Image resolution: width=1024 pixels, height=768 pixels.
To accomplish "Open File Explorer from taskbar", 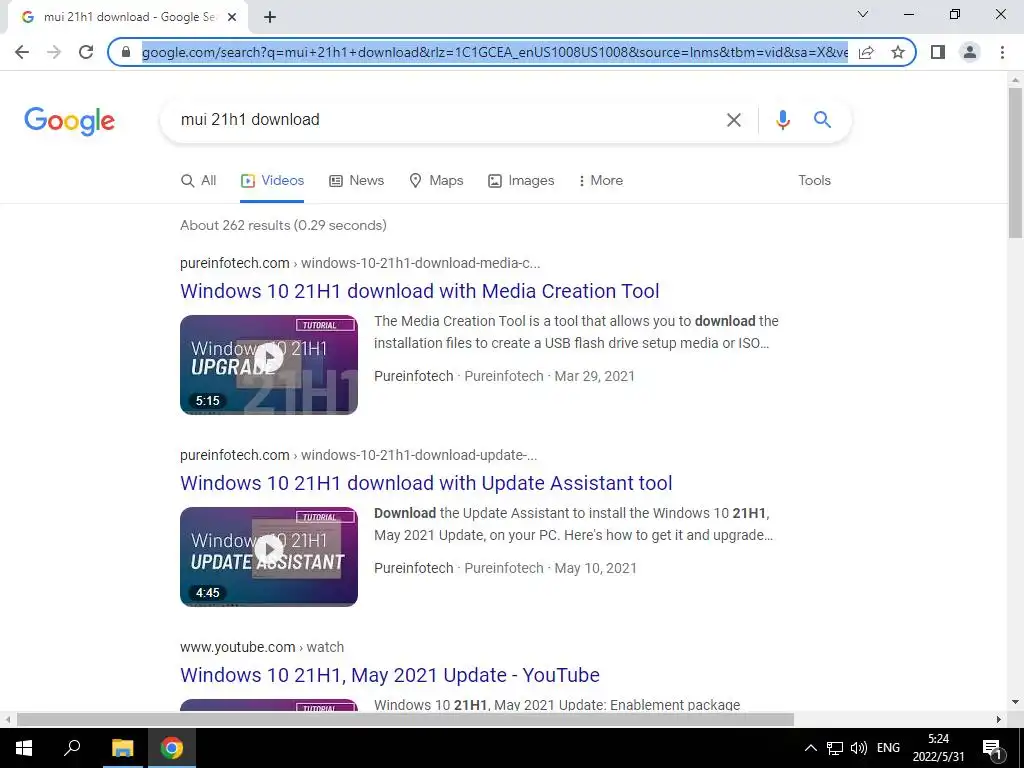I will (122, 748).
